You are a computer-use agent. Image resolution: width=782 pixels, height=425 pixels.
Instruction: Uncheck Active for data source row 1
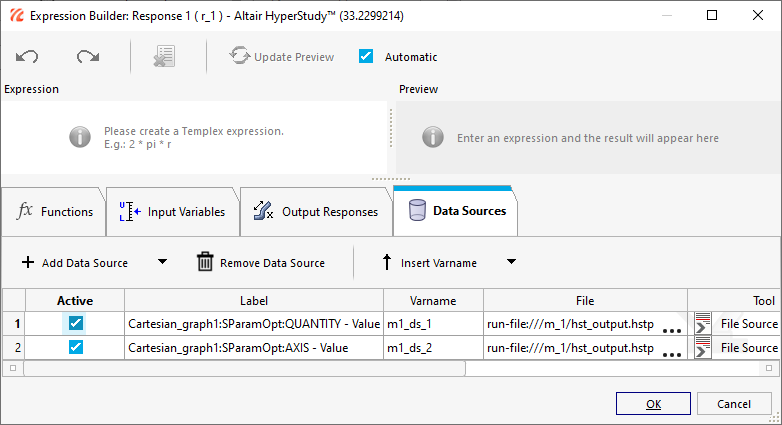pyautogui.click(x=76, y=323)
